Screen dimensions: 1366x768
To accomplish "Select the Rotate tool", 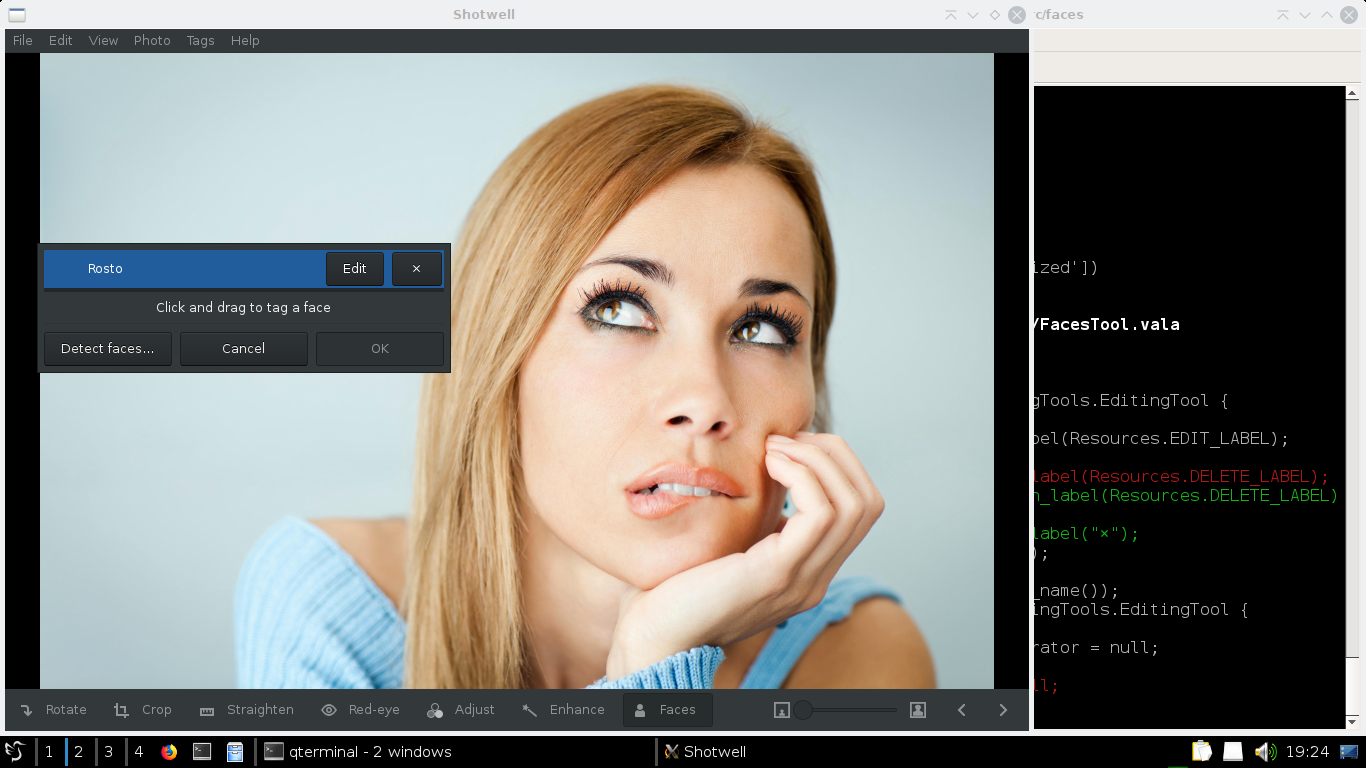I will (x=53, y=710).
